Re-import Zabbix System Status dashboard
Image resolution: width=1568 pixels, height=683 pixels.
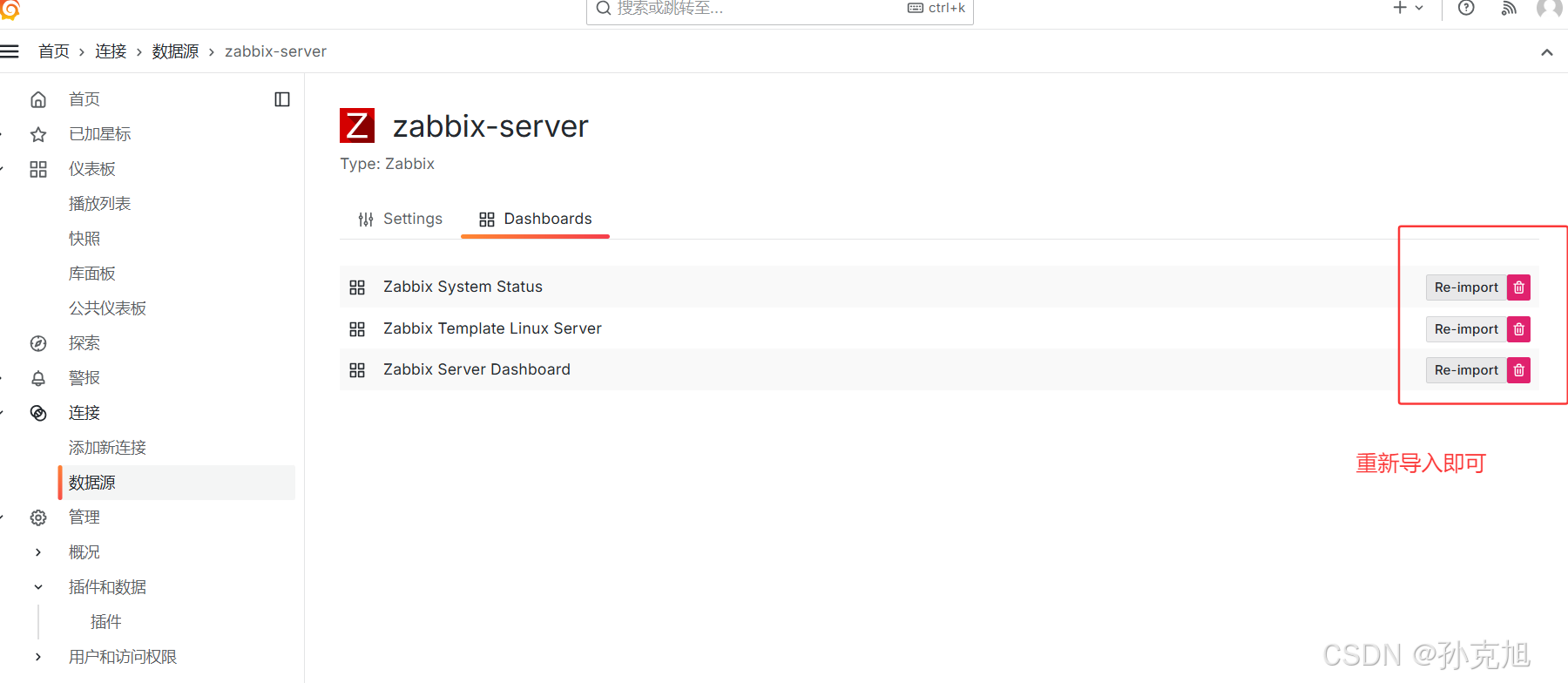[x=1466, y=287]
